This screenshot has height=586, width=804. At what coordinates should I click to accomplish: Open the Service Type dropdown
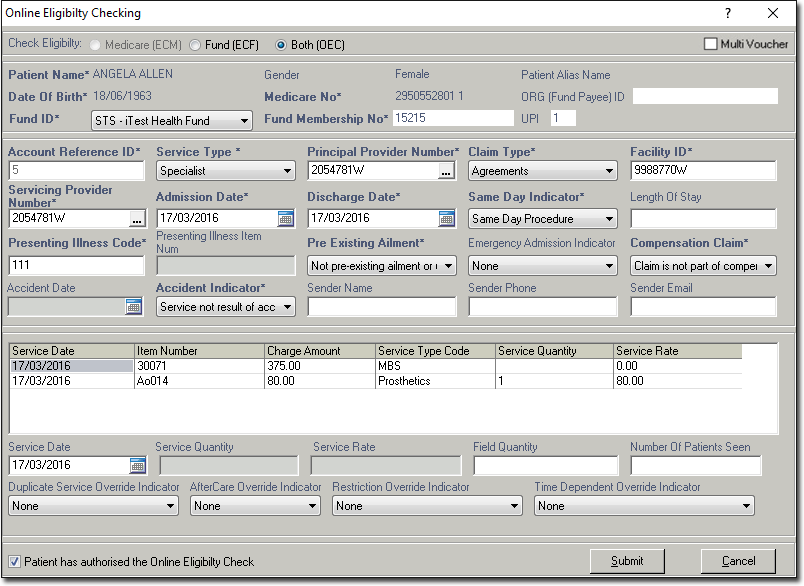point(286,171)
